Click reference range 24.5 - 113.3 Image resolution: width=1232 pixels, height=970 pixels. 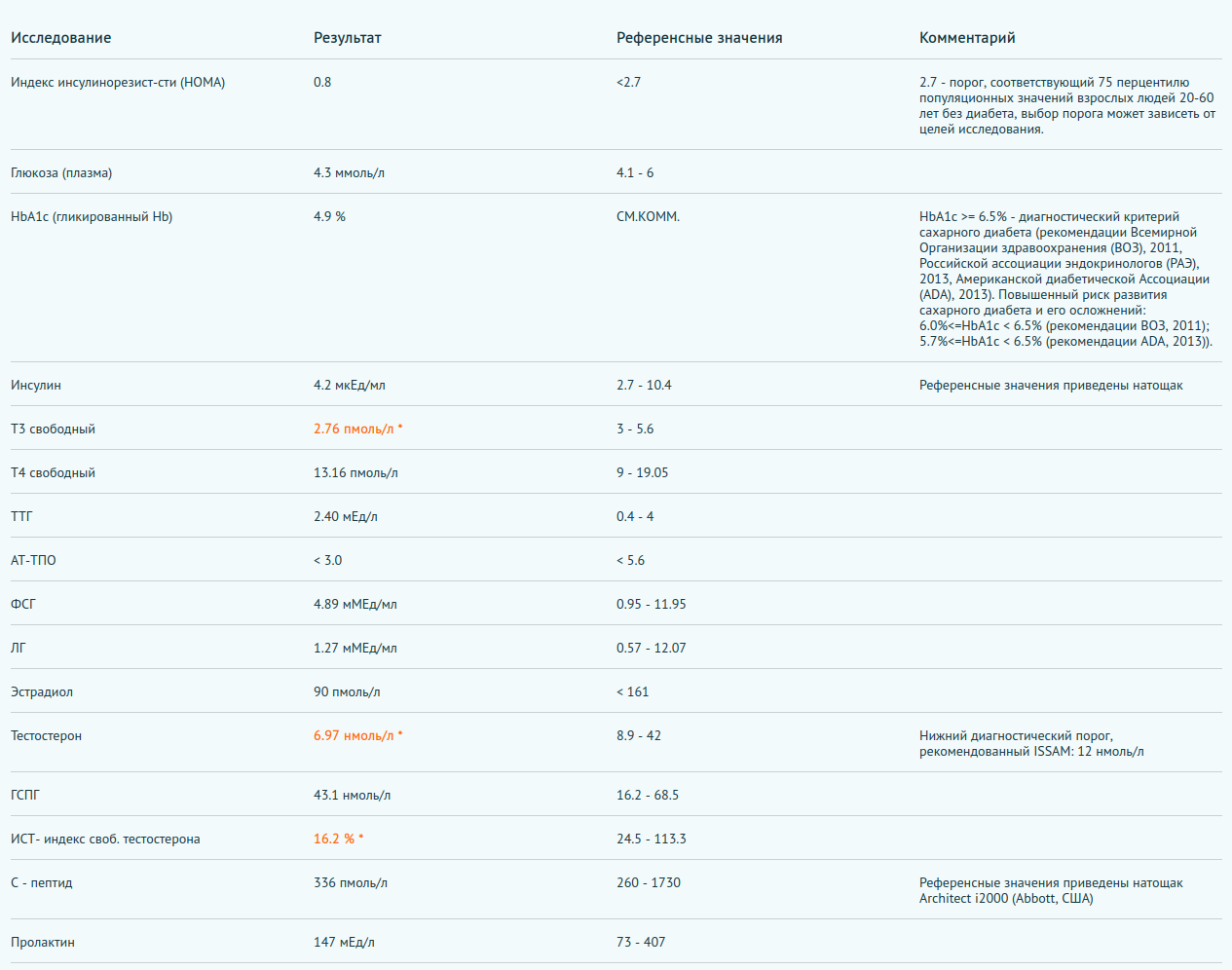[x=651, y=839]
